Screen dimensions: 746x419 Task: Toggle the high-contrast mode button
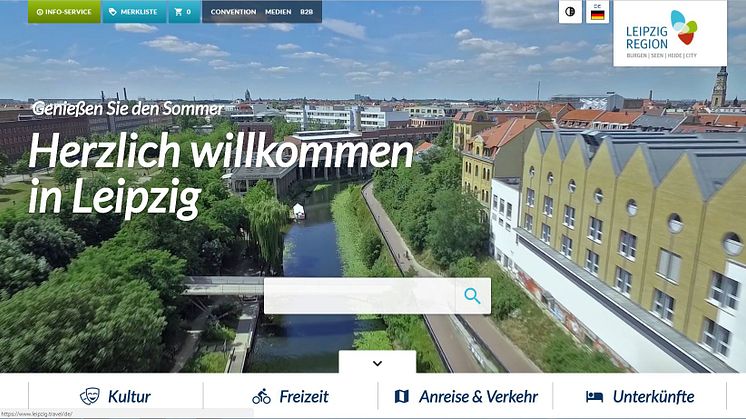click(x=570, y=12)
